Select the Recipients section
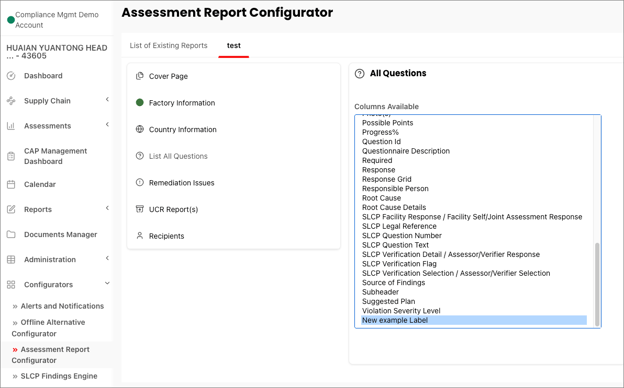 click(166, 236)
